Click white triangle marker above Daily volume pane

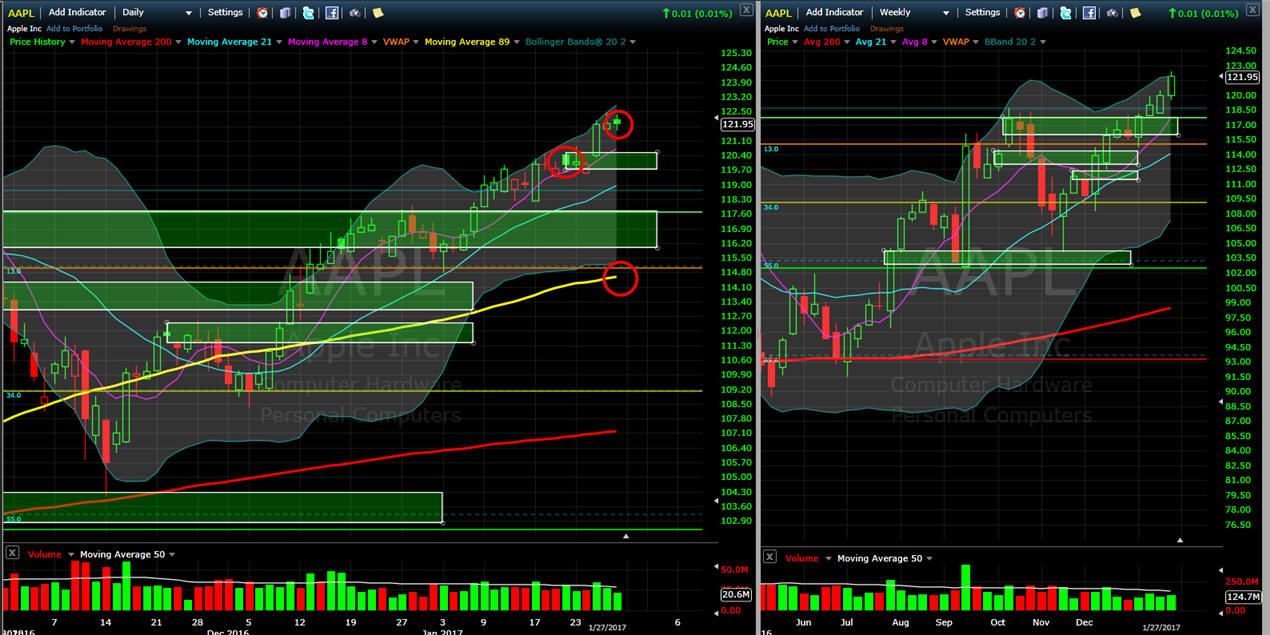pos(626,537)
